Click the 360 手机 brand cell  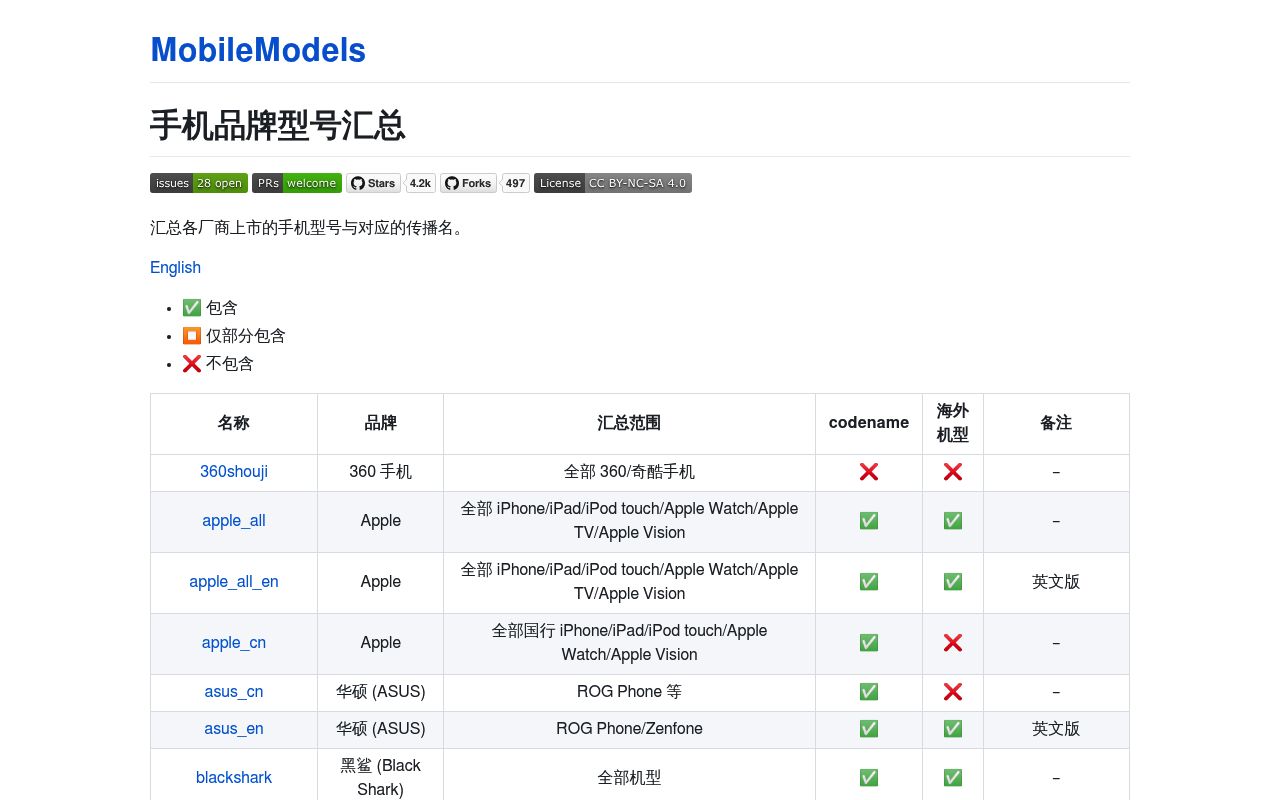click(381, 472)
